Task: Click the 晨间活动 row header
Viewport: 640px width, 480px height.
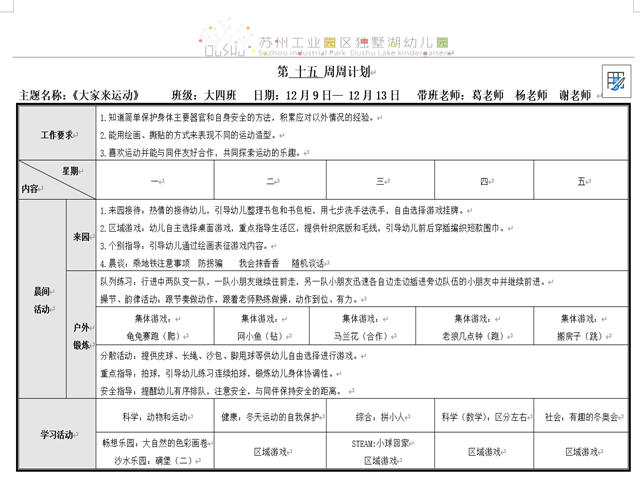Action: pyautogui.click(x=42, y=300)
